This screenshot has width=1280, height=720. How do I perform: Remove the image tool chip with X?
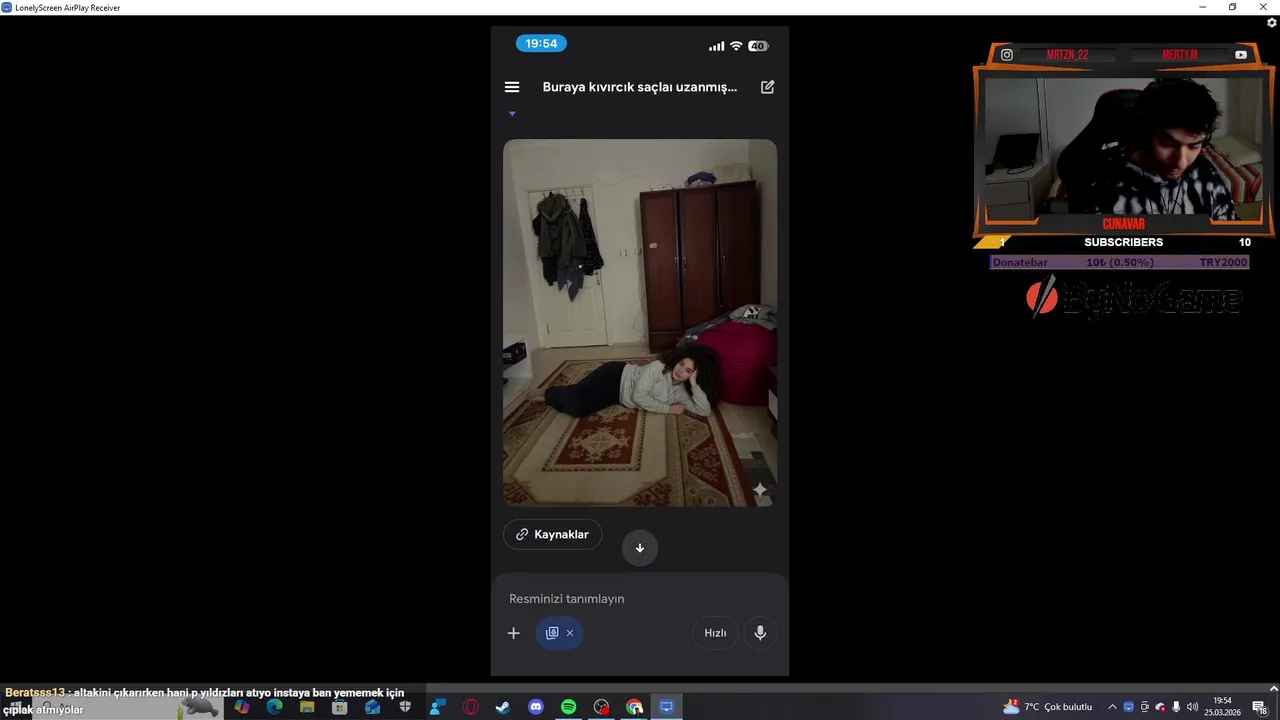pyautogui.click(x=570, y=633)
